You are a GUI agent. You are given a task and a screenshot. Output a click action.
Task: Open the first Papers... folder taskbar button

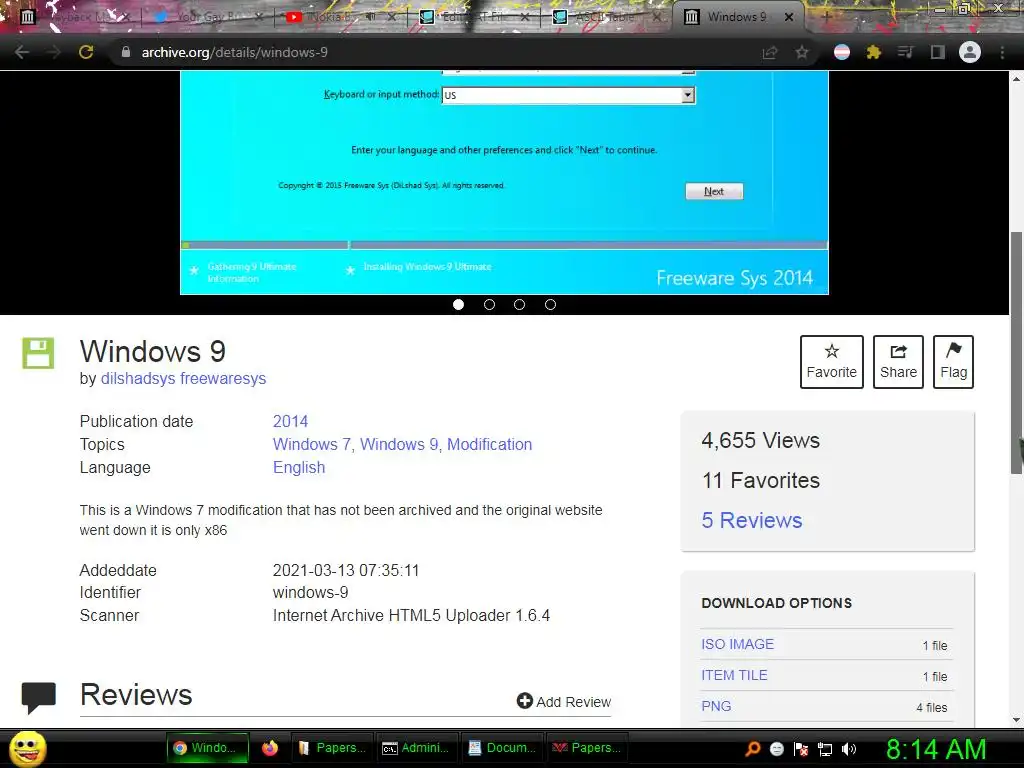pyautogui.click(x=332, y=748)
